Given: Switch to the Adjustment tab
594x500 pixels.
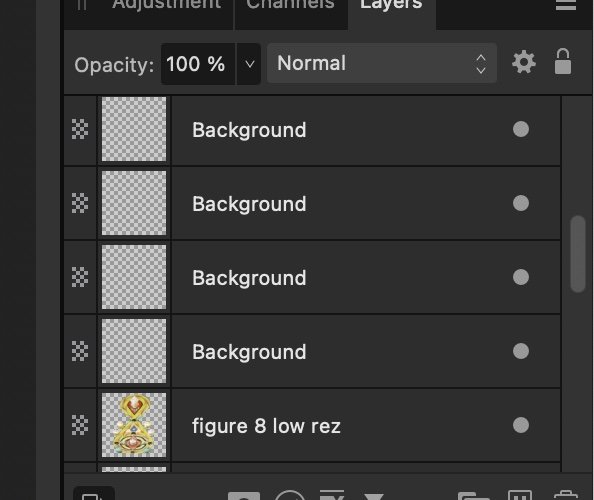Looking at the screenshot, I should click(167, 5).
